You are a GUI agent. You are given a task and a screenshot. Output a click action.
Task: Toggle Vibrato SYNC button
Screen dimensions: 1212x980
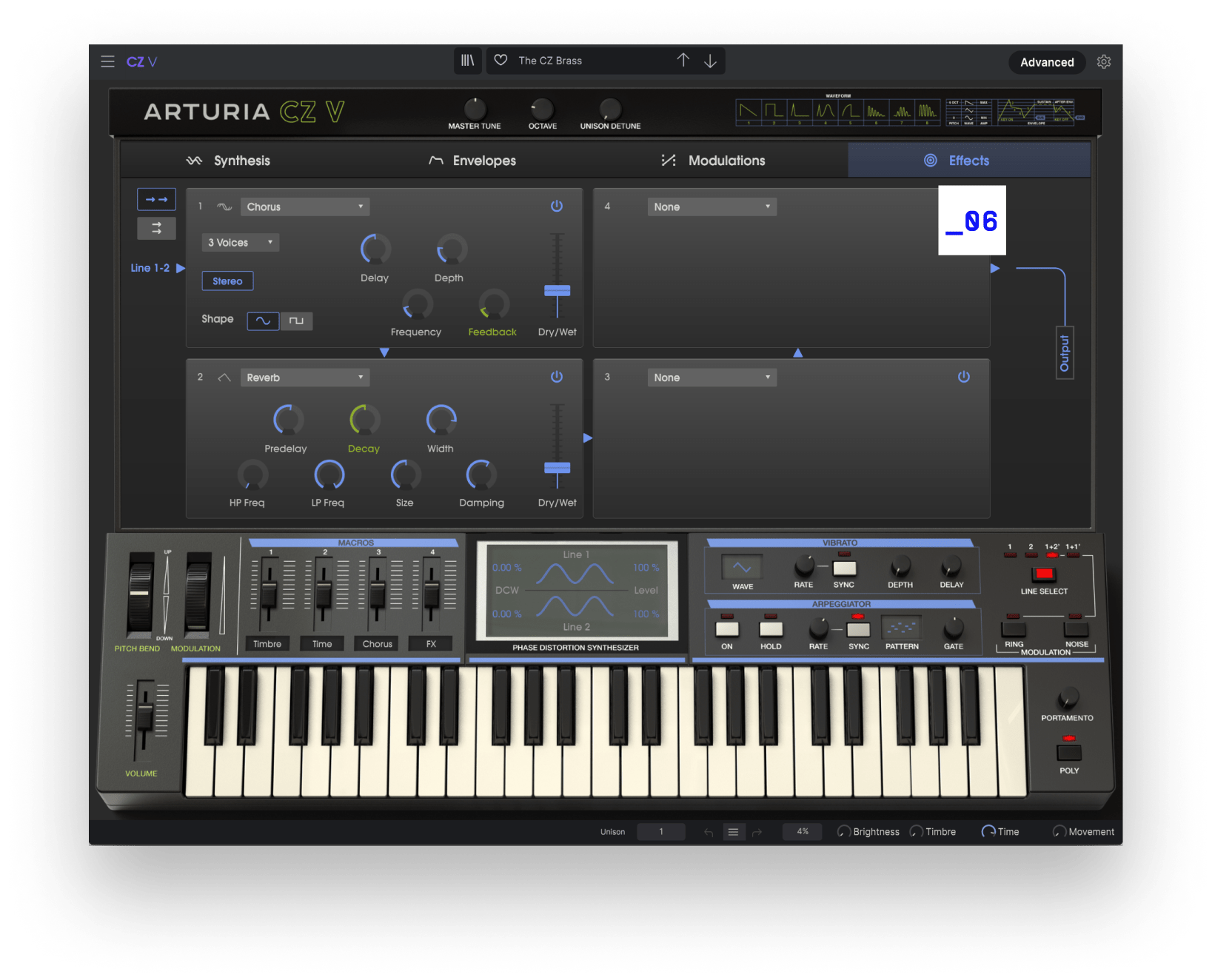click(844, 568)
